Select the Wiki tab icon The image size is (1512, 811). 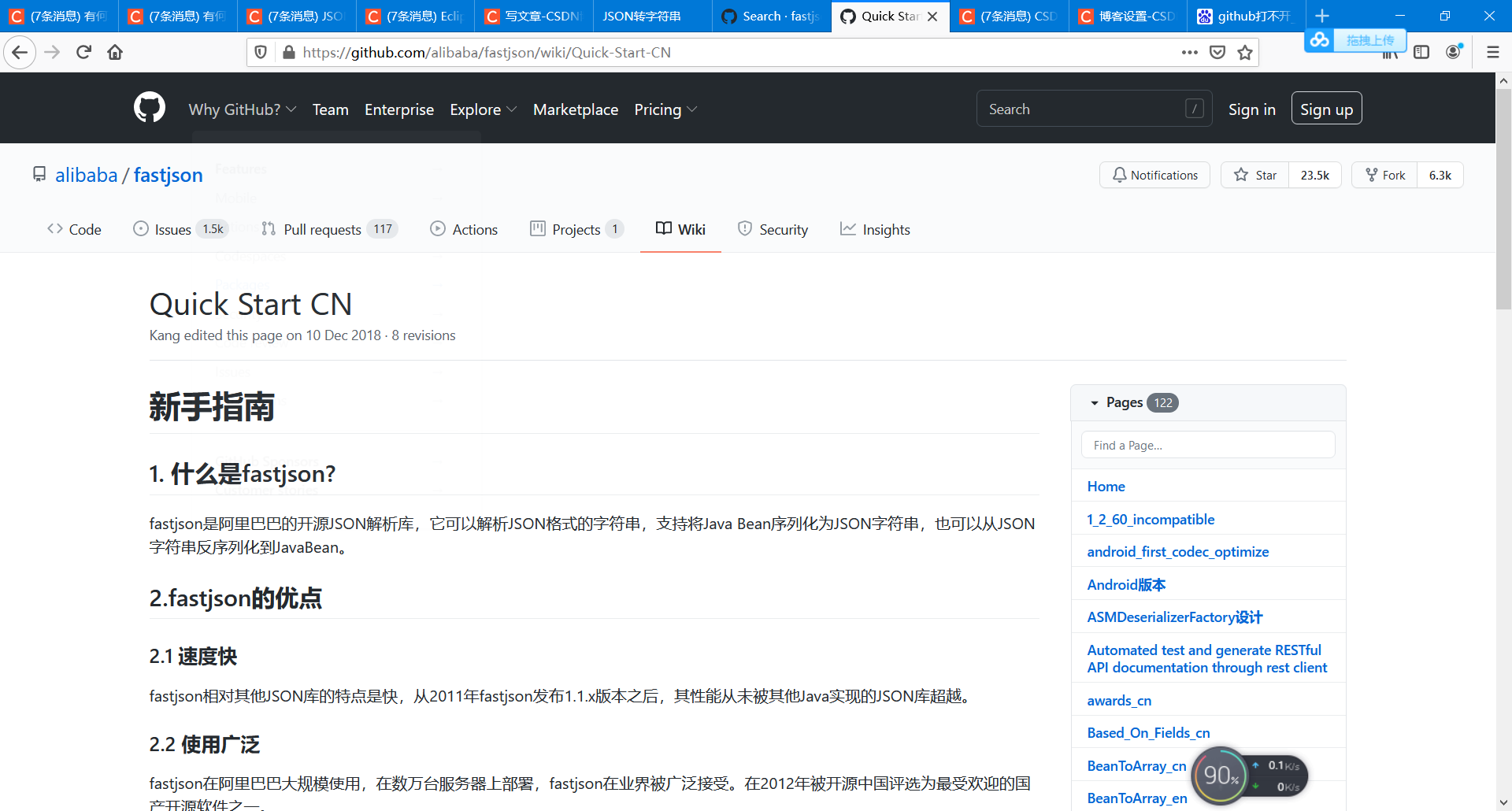[663, 228]
